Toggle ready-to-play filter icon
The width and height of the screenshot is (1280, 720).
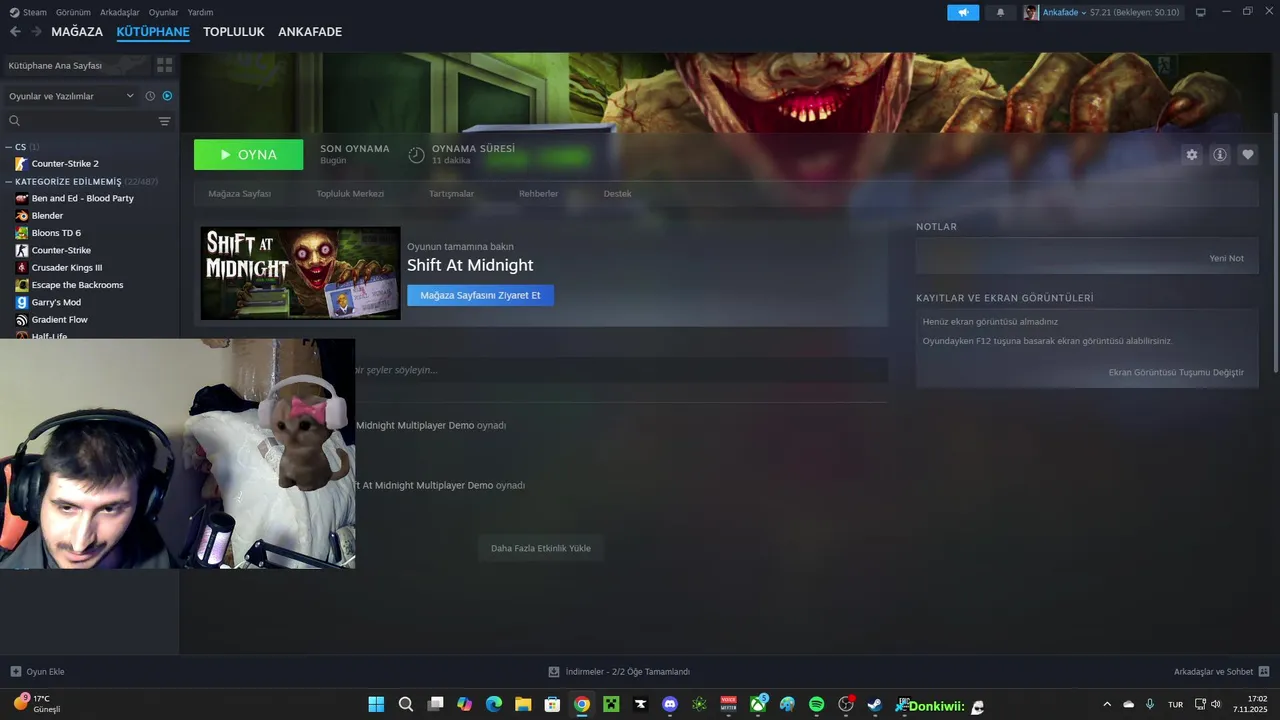167,96
